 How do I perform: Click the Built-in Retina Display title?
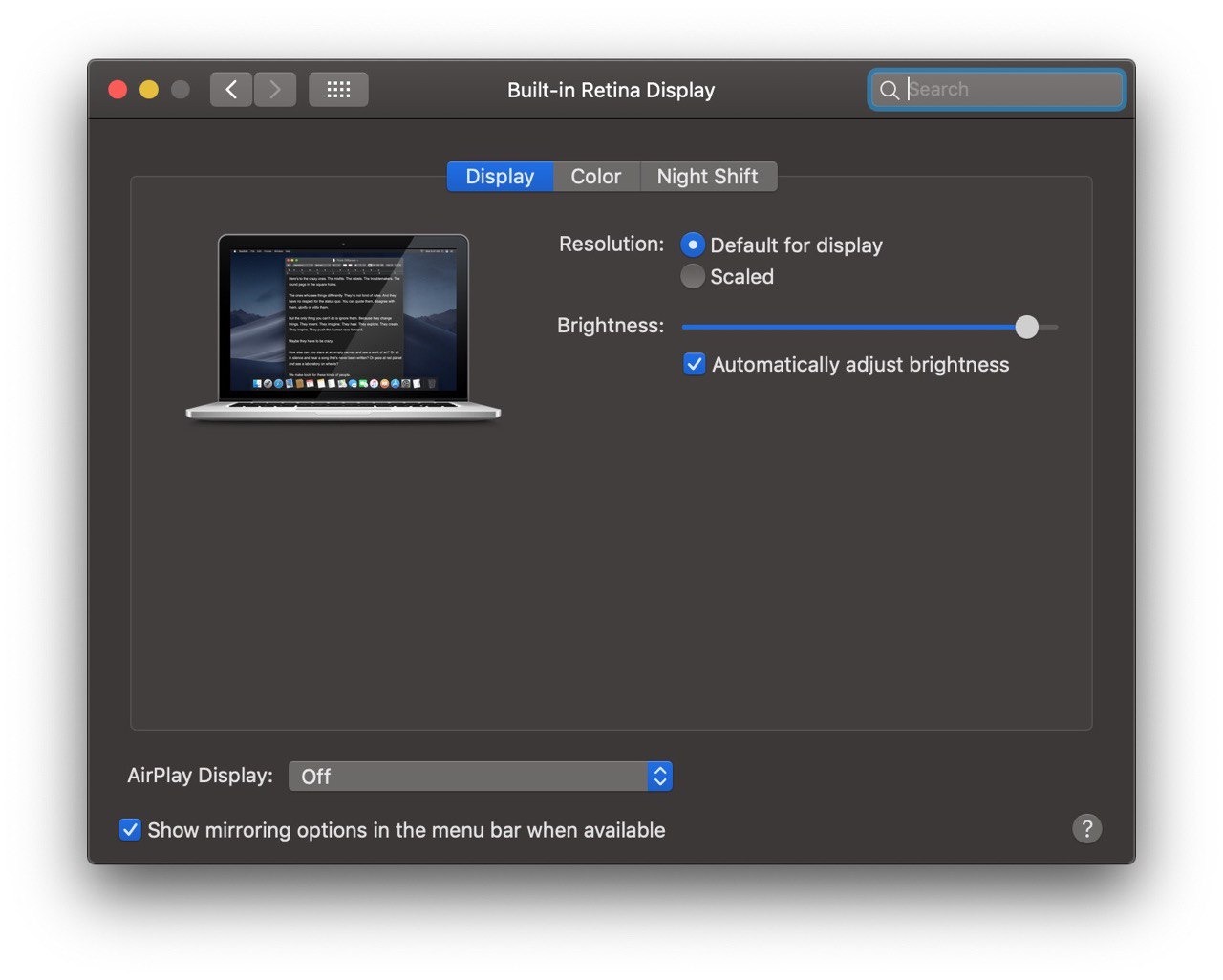coord(611,91)
